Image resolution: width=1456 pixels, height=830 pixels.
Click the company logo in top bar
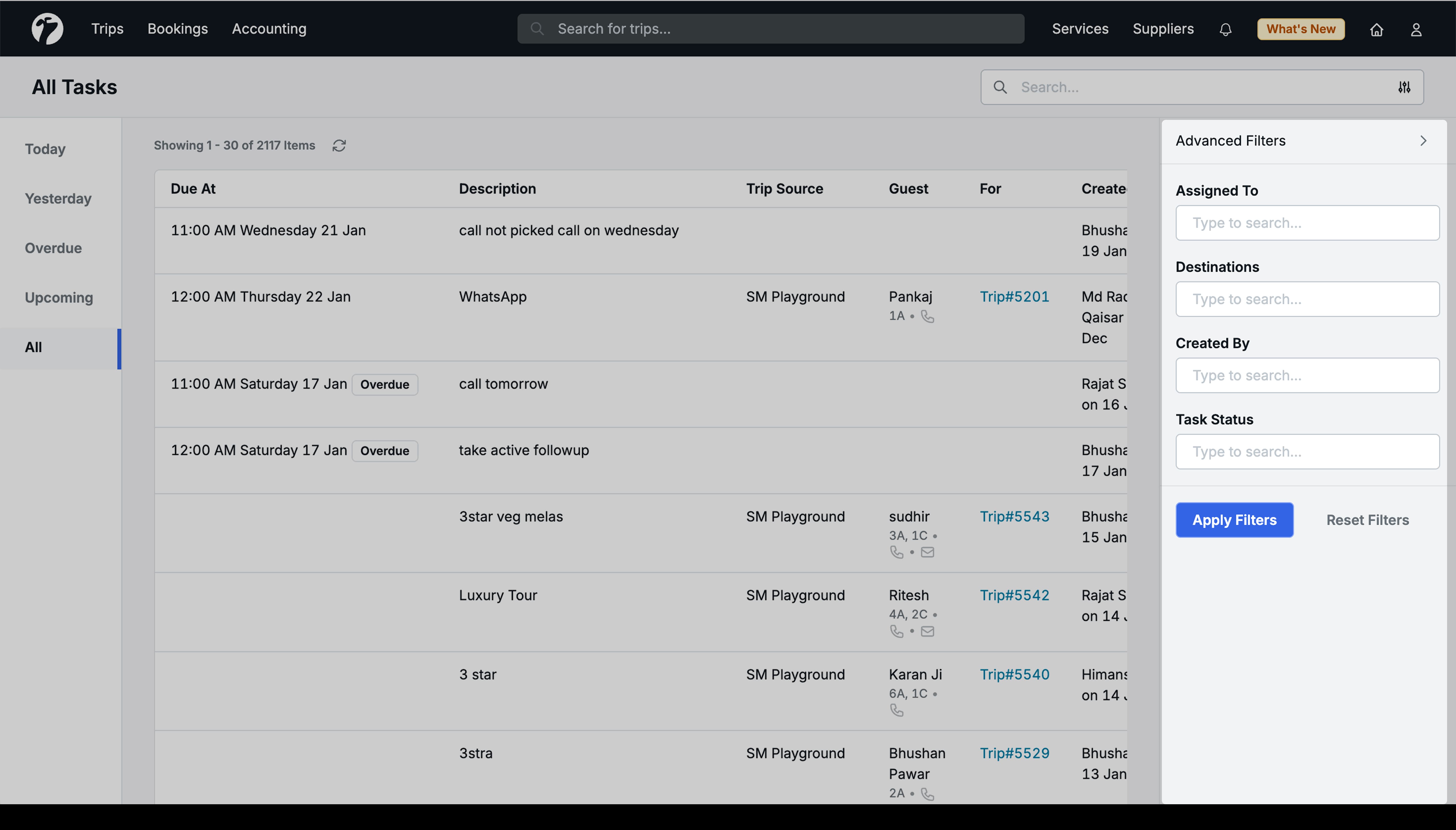tap(47, 28)
